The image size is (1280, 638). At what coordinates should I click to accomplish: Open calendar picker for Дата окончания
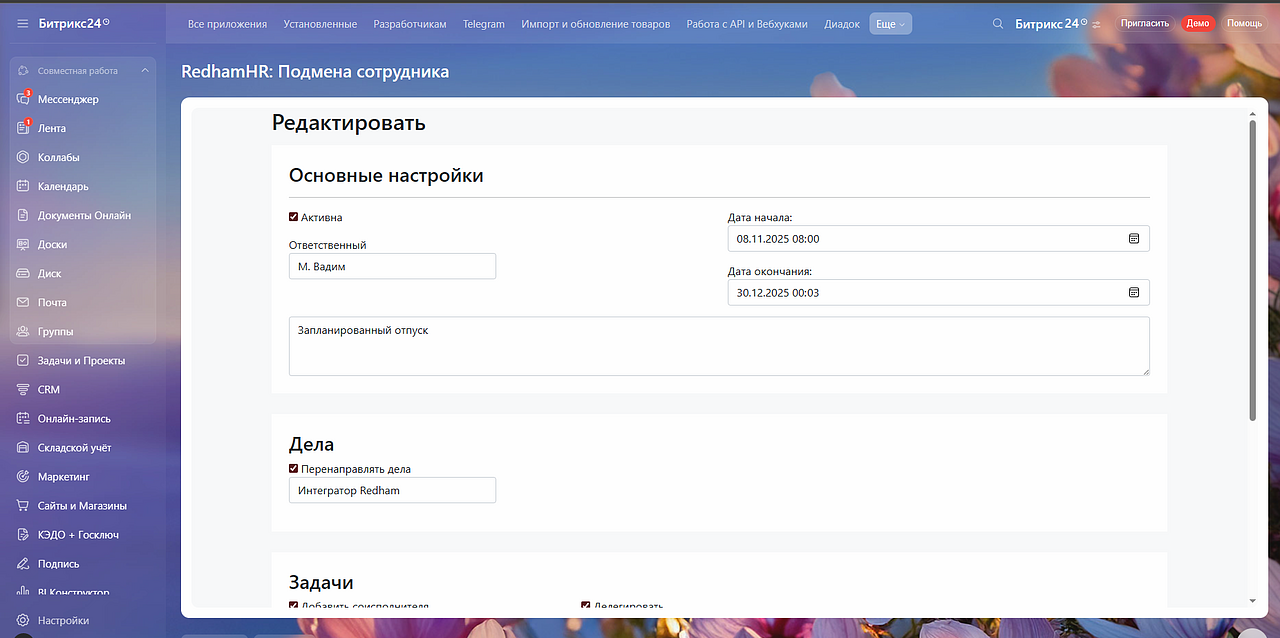[x=1134, y=292]
